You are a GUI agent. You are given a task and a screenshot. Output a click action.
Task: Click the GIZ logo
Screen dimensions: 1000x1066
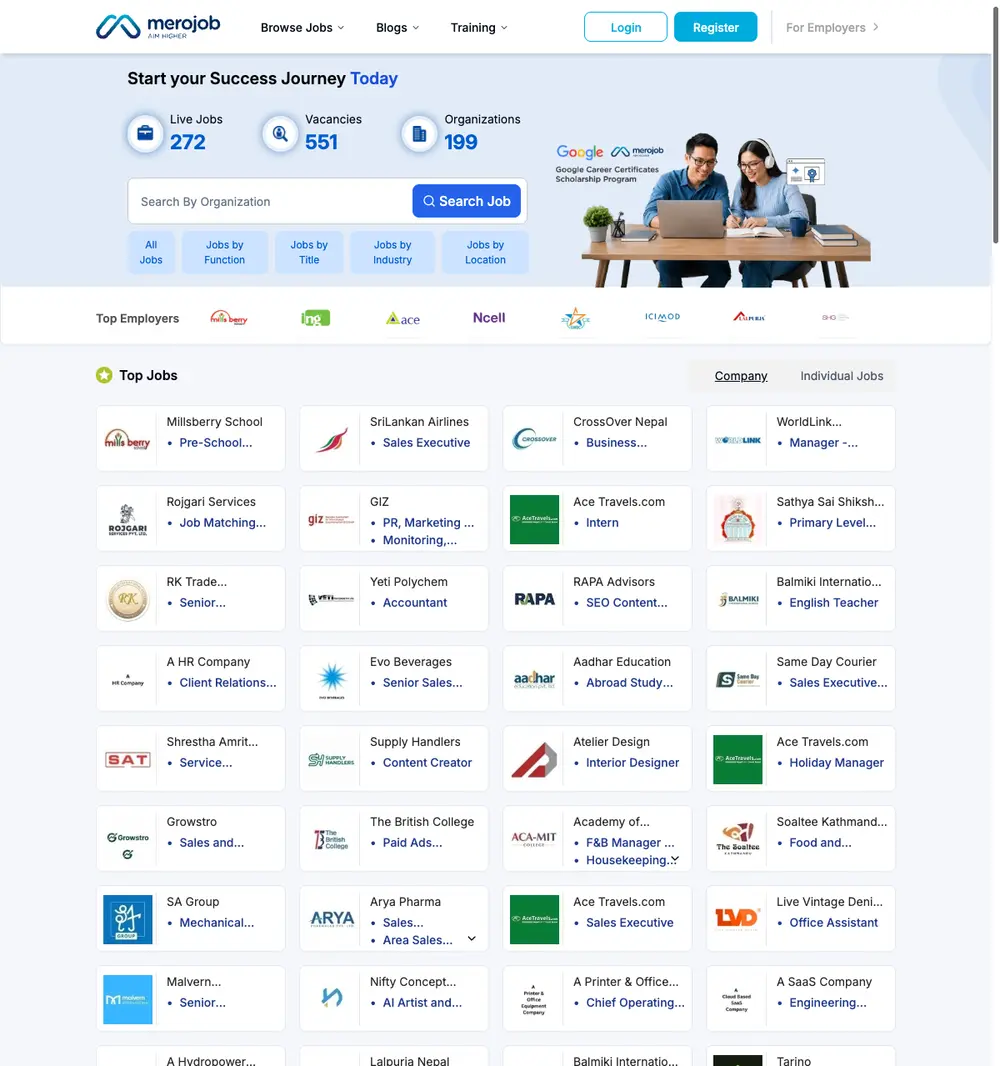click(331, 519)
